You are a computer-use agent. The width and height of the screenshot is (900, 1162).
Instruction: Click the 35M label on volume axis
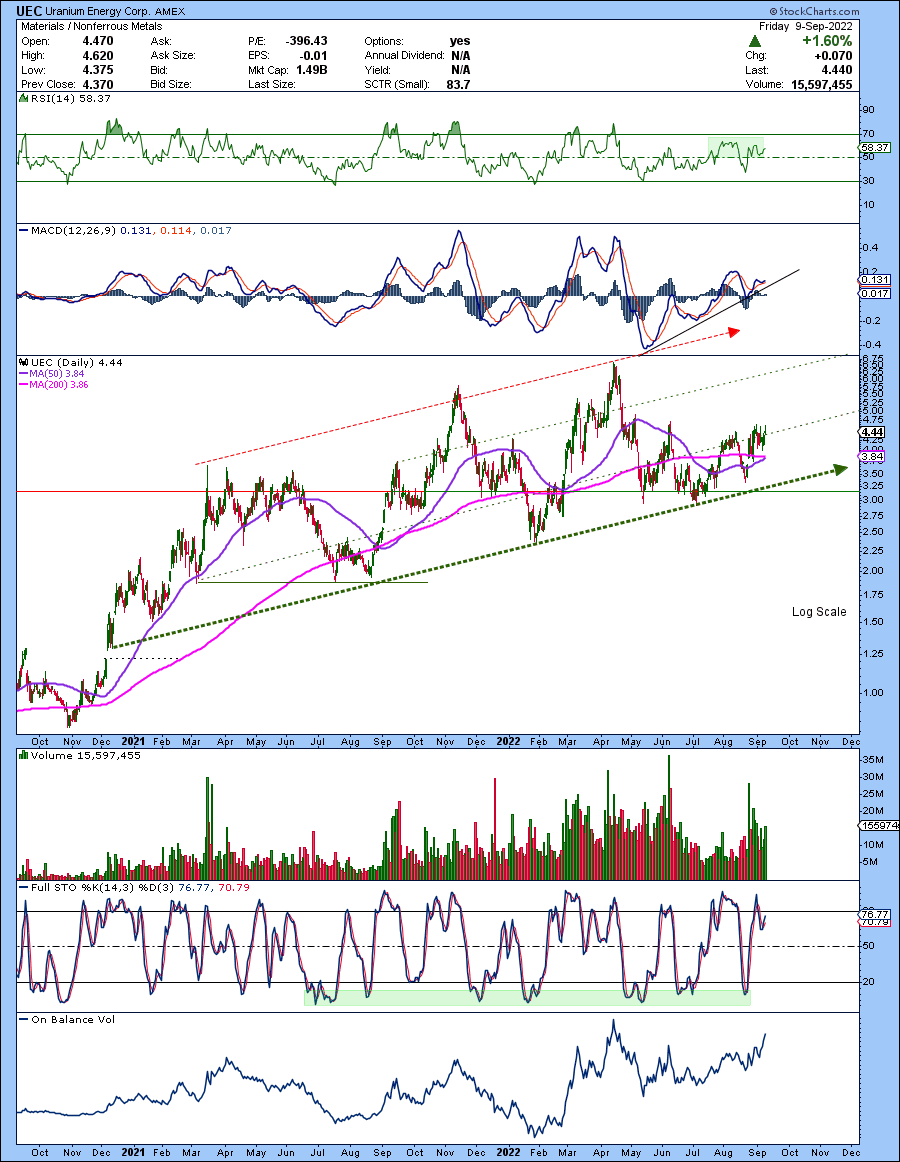coord(873,760)
